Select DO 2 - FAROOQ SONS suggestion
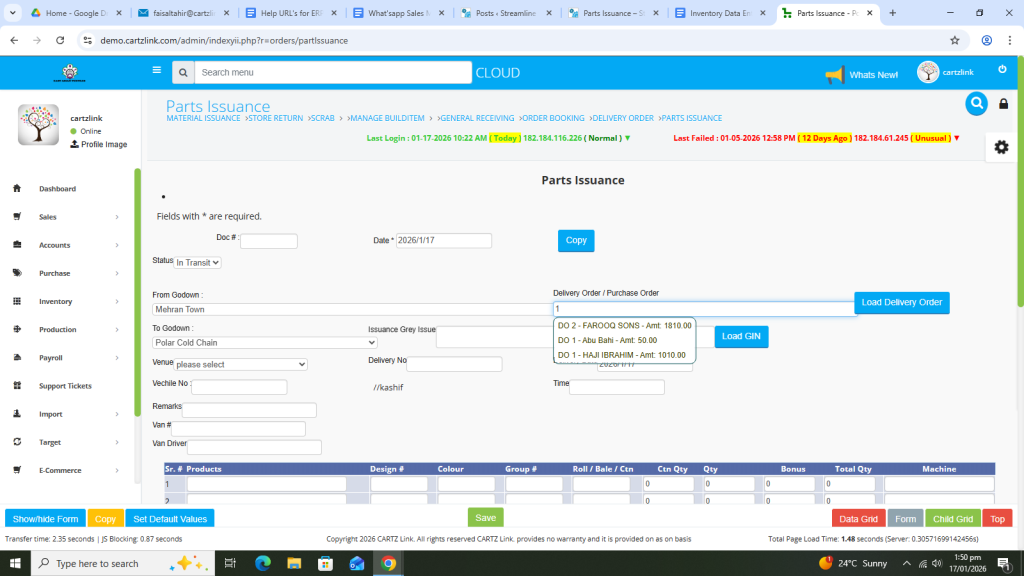This screenshot has height=576, width=1024. coord(623,325)
